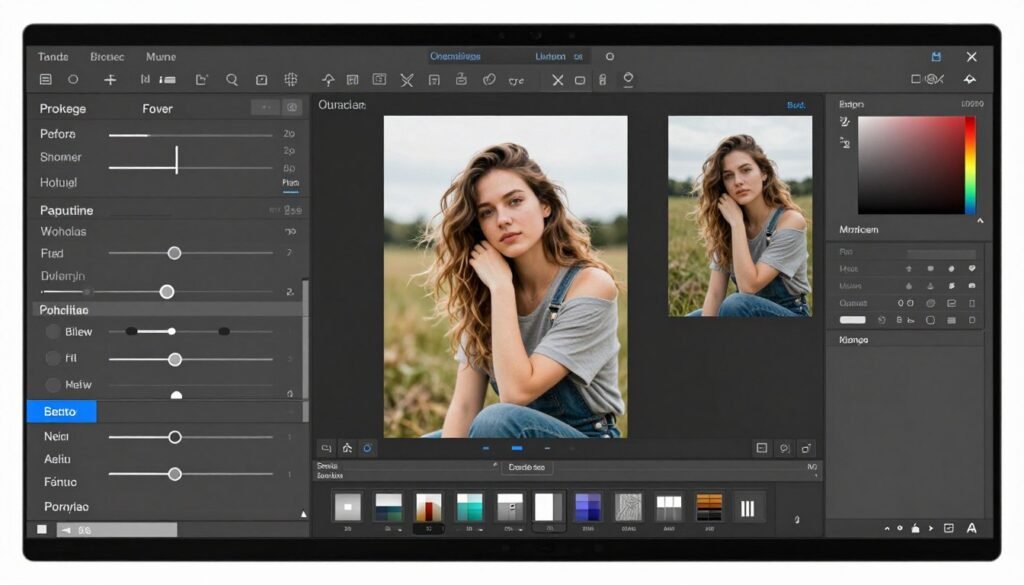1024x585 pixels.
Task: Switch to the highlighted Bento tab
Action: click(x=60, y=411)
